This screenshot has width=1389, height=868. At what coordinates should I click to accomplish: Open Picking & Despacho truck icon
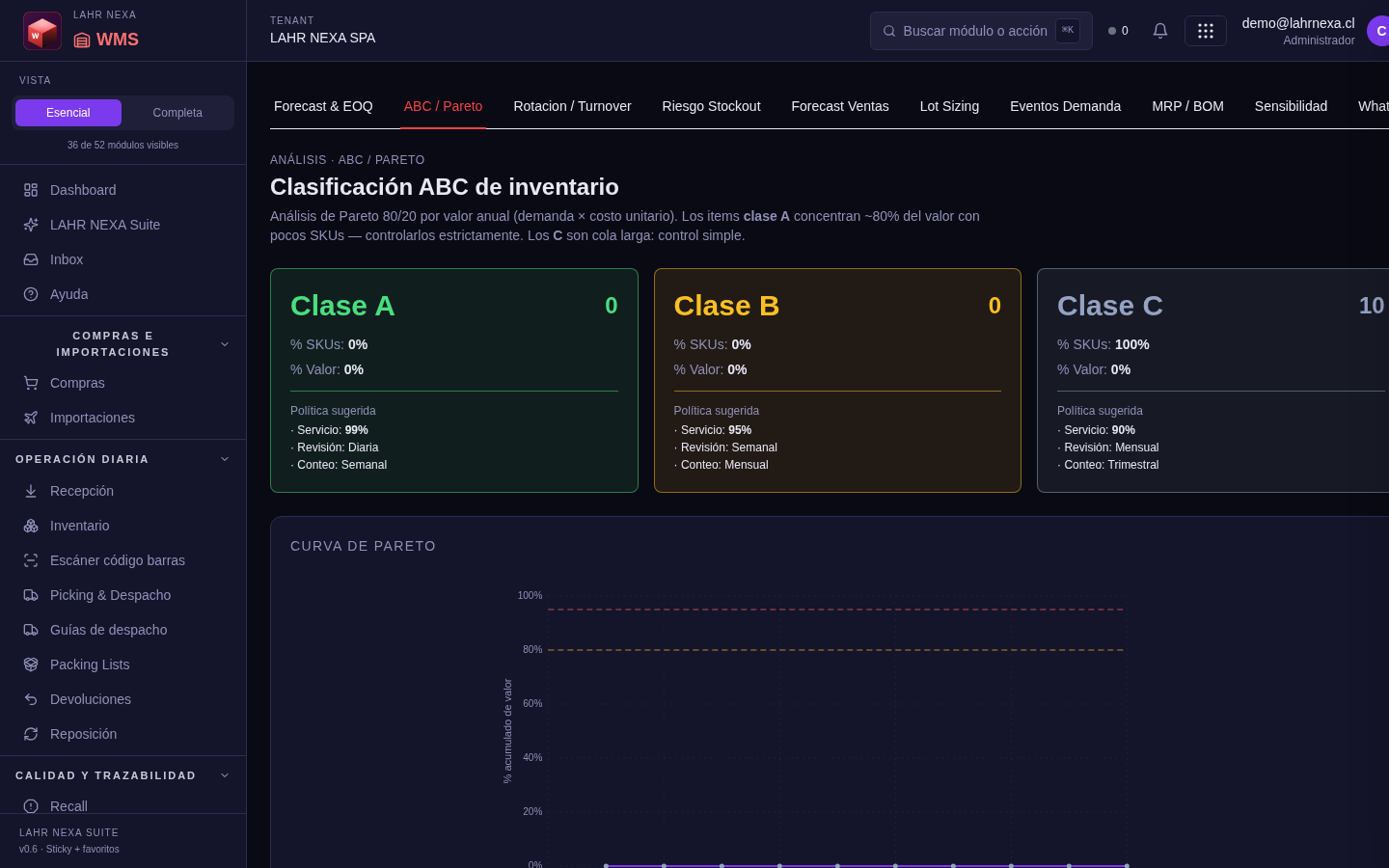(31, 595)
